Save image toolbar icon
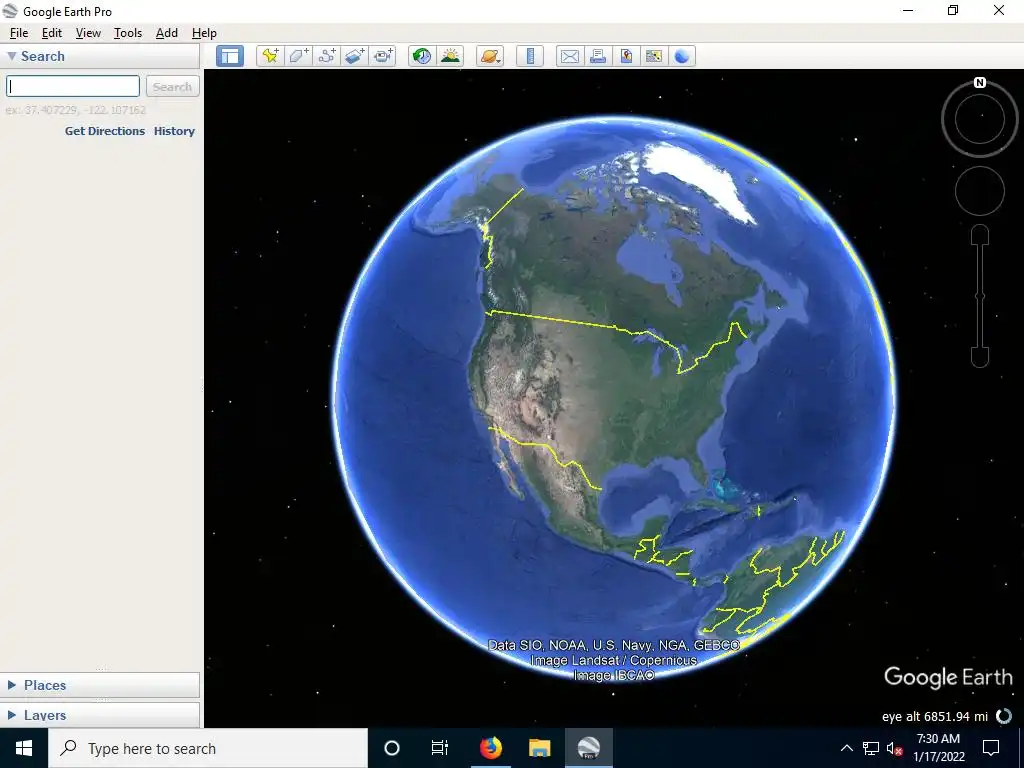The image size is (1024, 768). (626, 56)
